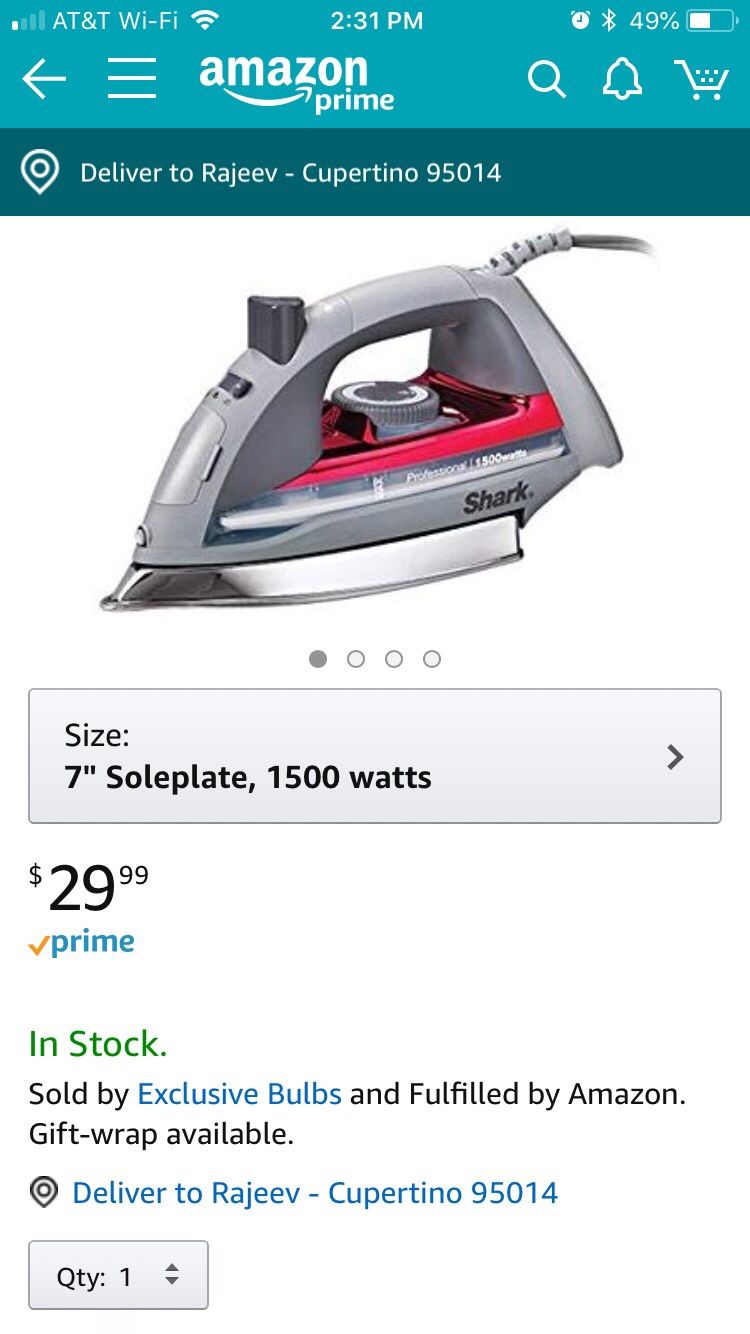
Task: Open the hamburger menu
Action: [132, 79]
